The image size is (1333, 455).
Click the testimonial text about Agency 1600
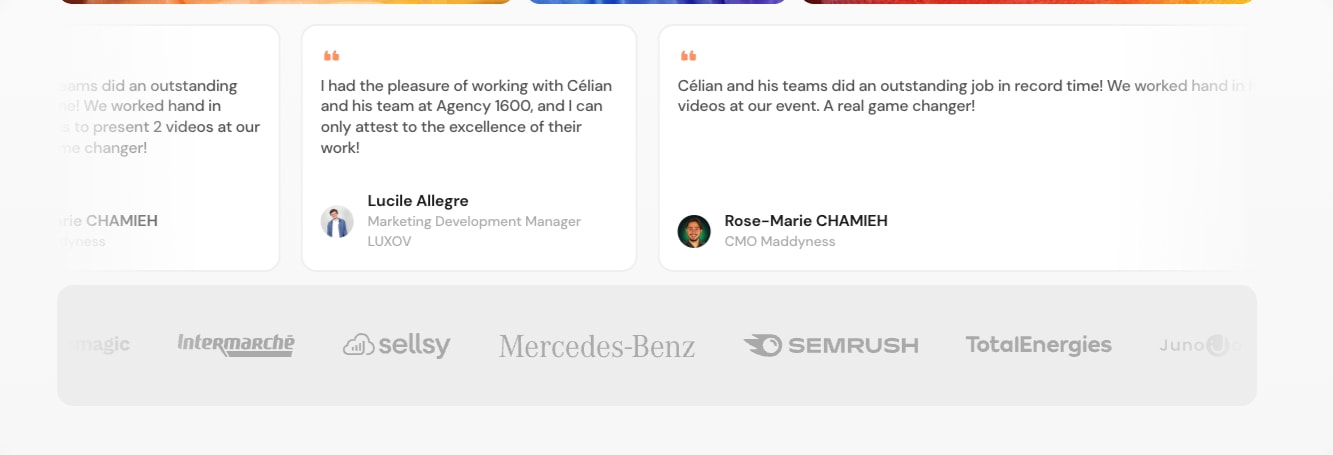[x=467, y=117]
